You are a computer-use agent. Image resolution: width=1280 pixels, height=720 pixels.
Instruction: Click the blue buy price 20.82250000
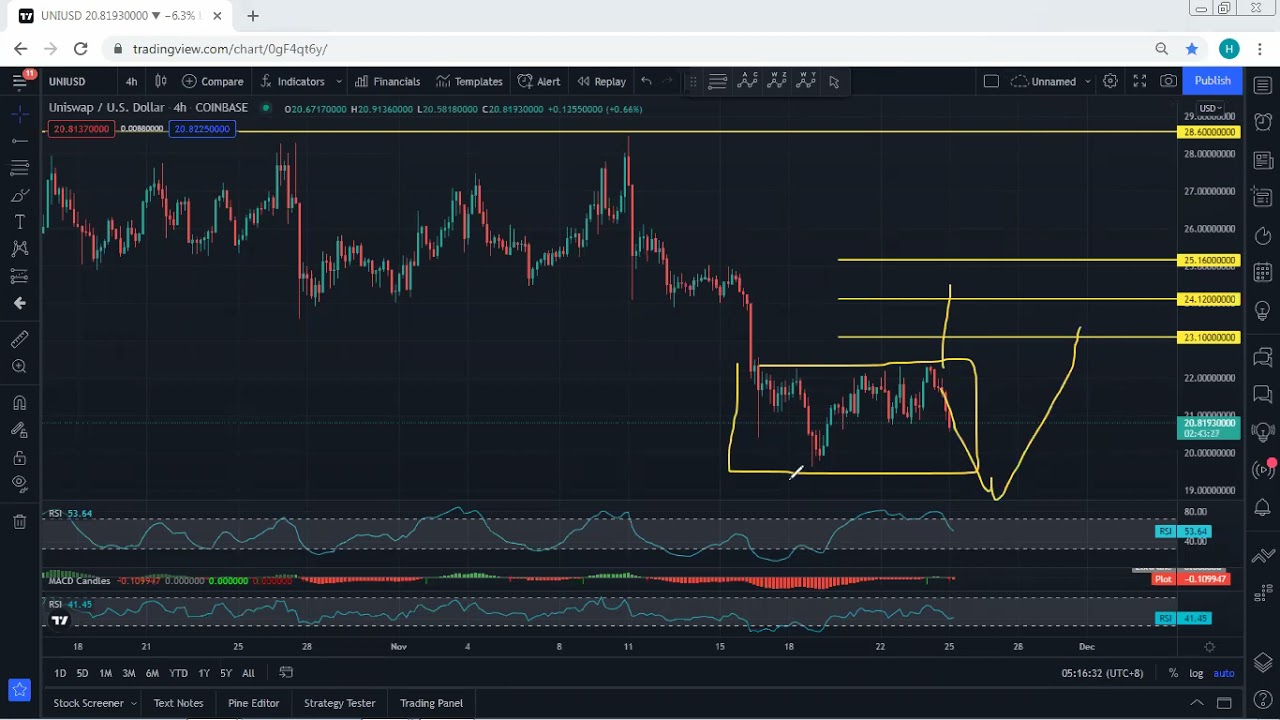click(x=202, y=129)
